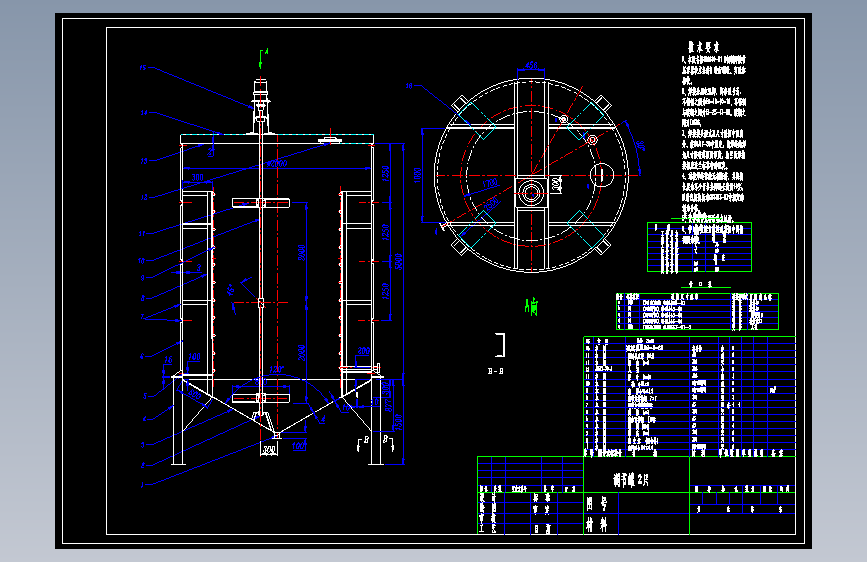
Task: Select the 1500 leg height dimension
Action: 398,423
